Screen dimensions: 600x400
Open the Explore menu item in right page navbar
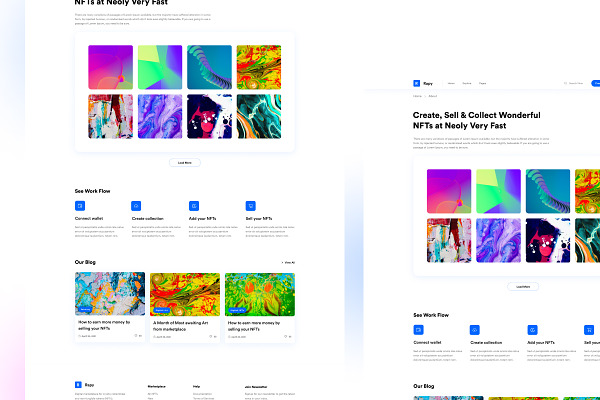(x=466, y=83)
